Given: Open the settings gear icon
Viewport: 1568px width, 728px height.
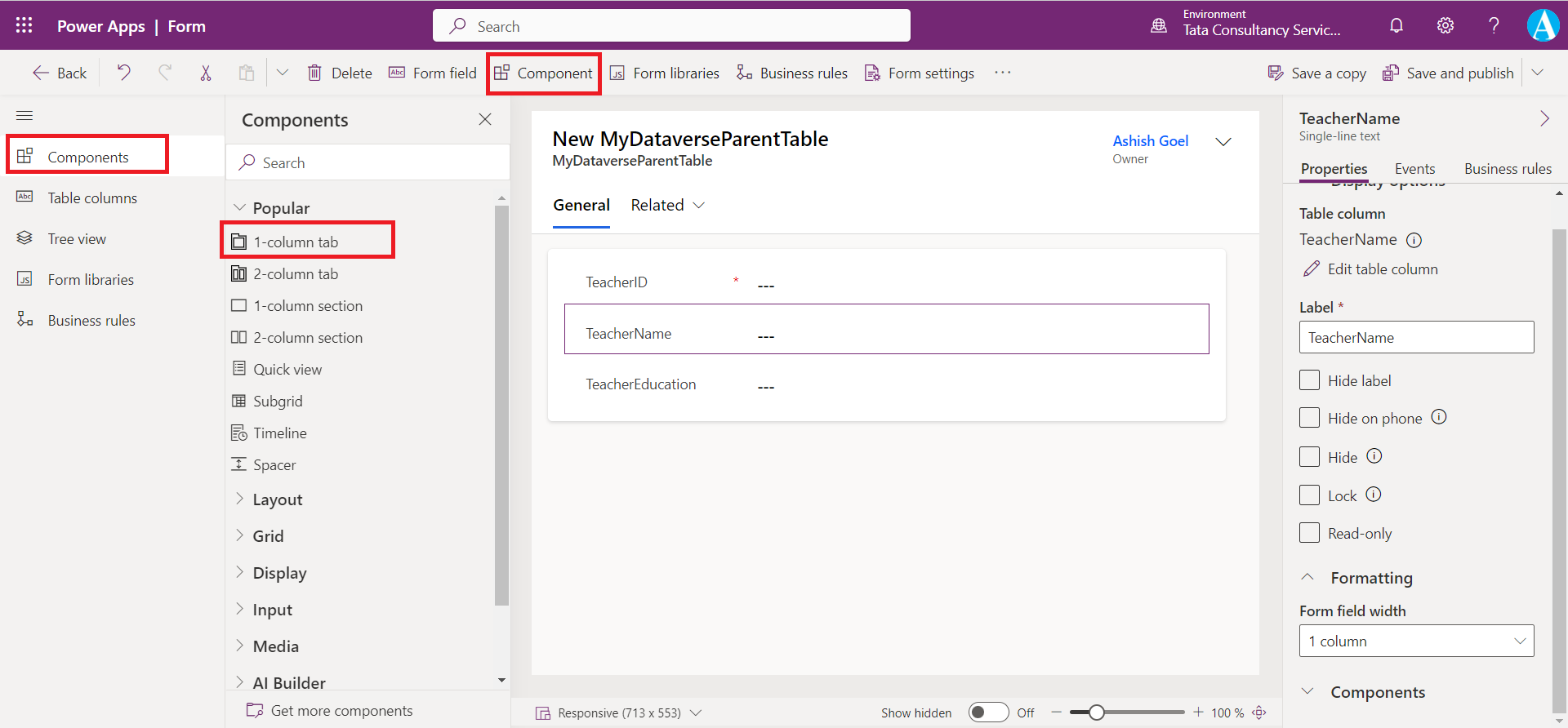Looking at the screenshot, I should [x=1445, y=25].
